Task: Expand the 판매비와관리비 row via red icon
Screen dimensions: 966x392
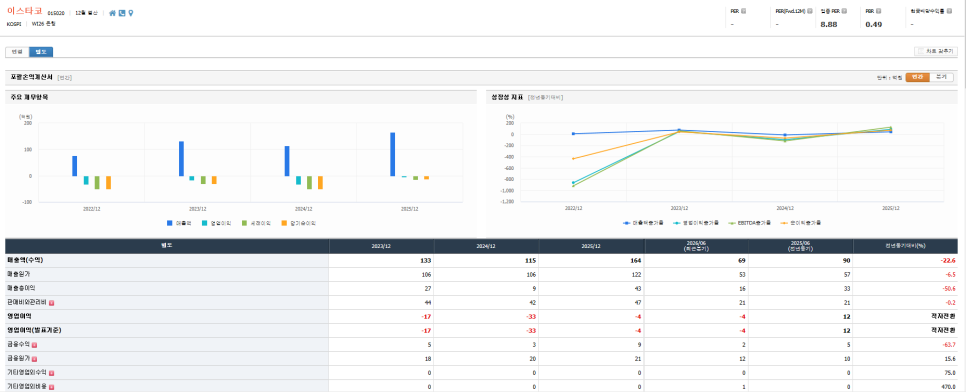Action: pyautogui.click(x=52, y=303)
